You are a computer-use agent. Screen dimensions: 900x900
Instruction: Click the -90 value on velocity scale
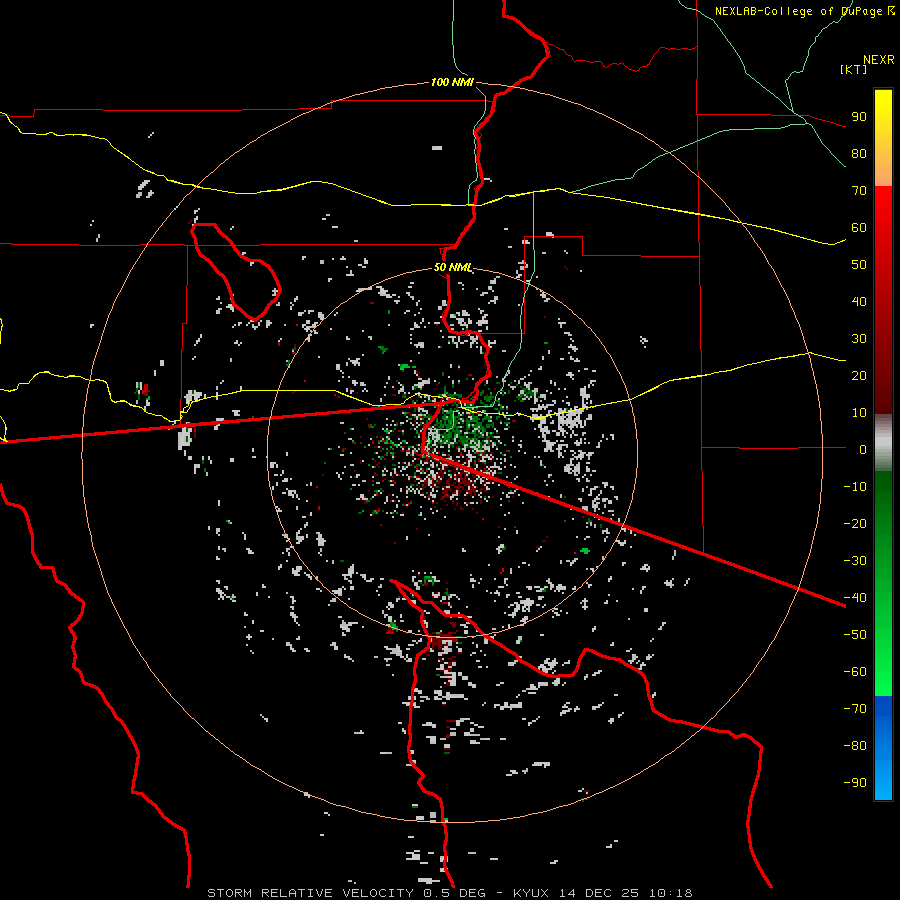[855, 783]
